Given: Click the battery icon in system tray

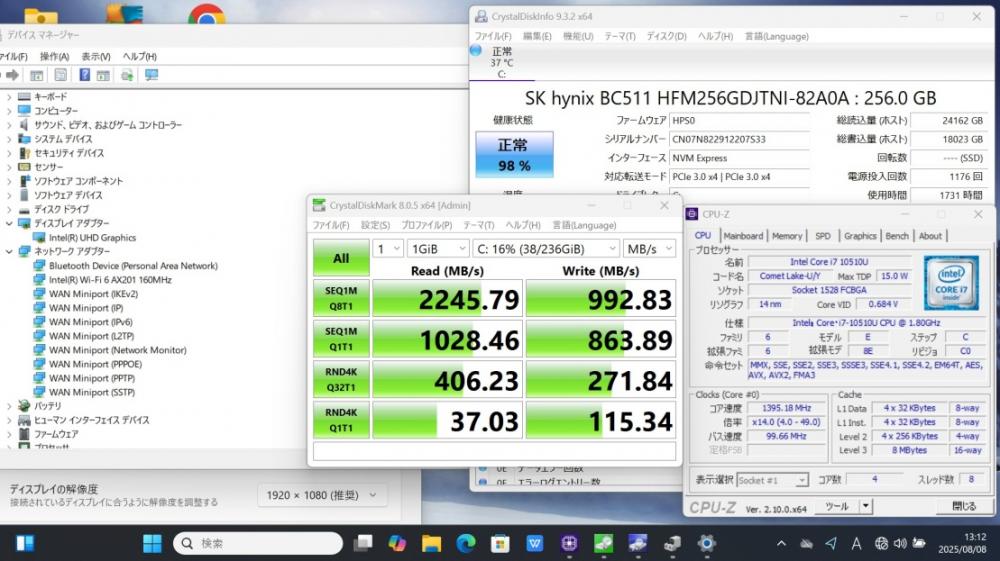Looking at the screenshot, I should point(919,543).
